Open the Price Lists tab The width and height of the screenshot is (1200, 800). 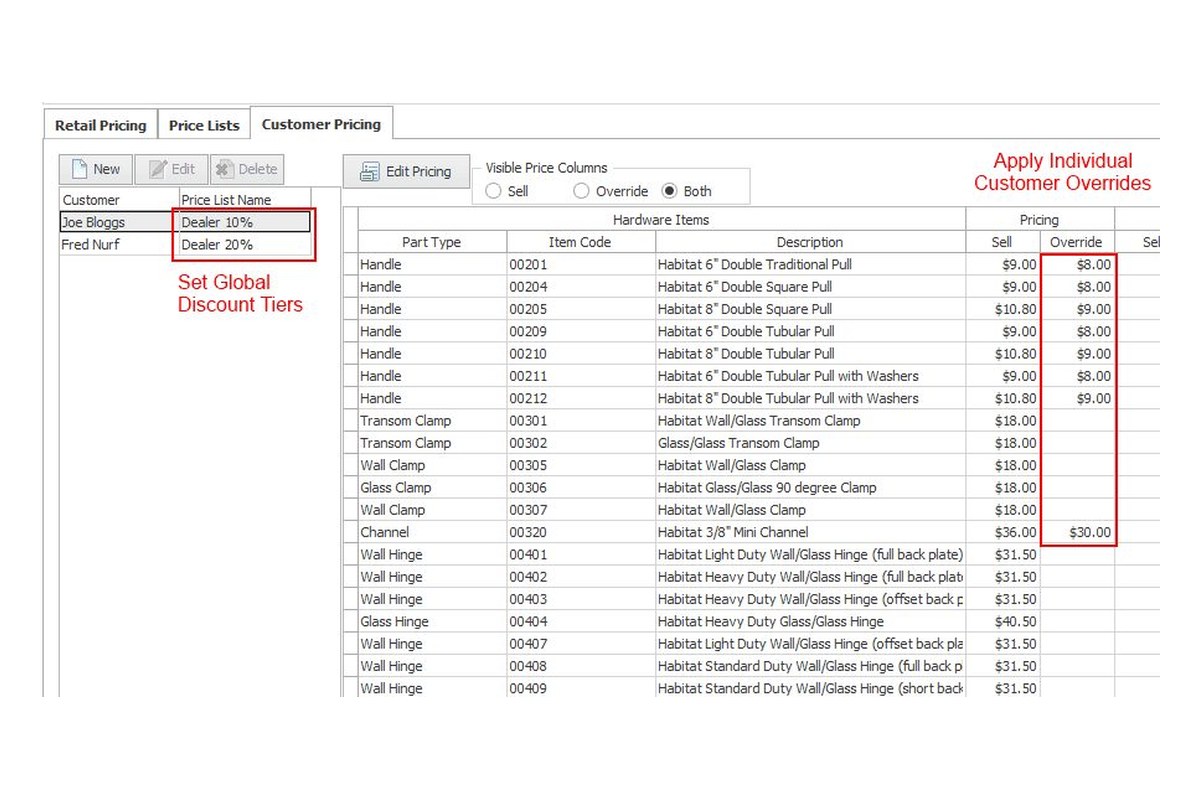(204, 125)
